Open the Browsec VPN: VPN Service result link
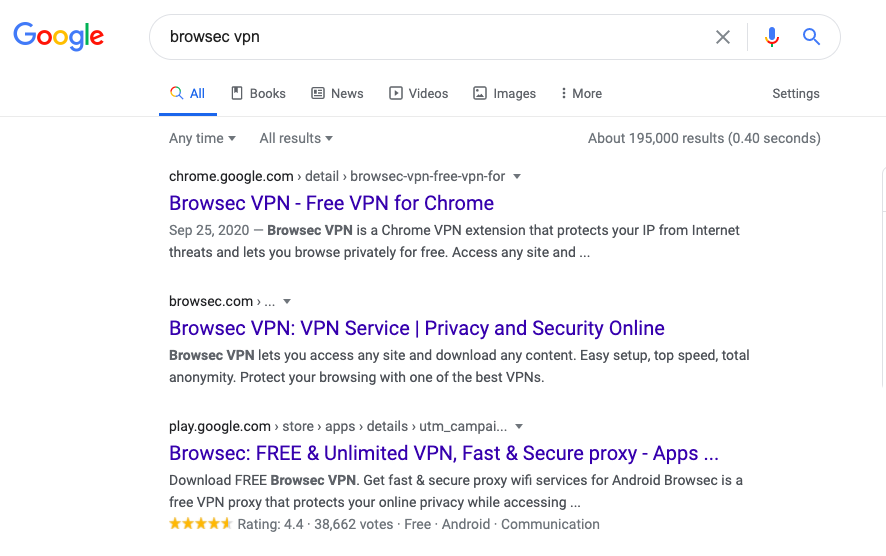Image resolution: width=886 pixels, height=556 pixels. coord(416,328)
